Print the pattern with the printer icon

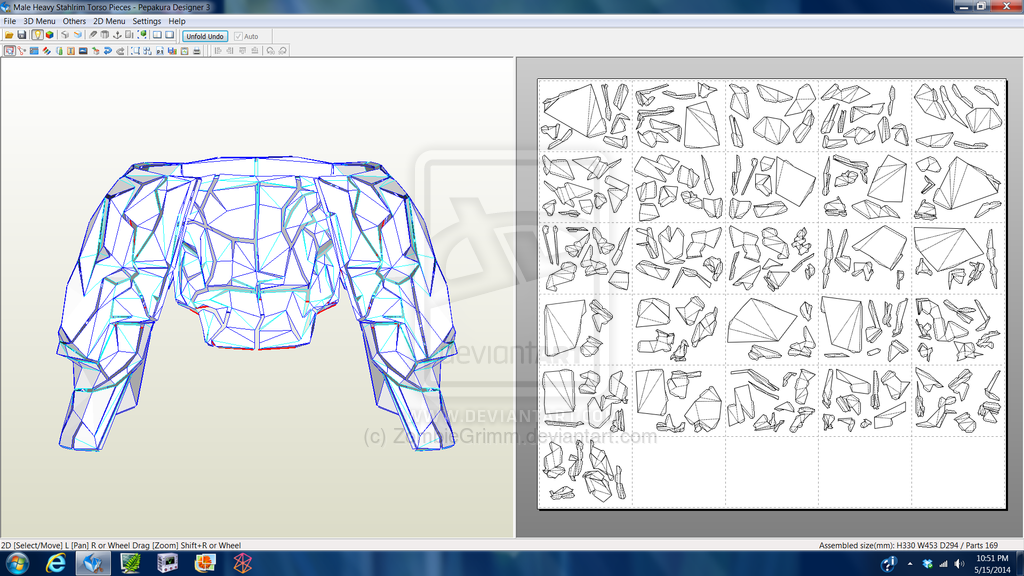click(x=197, y=51)
